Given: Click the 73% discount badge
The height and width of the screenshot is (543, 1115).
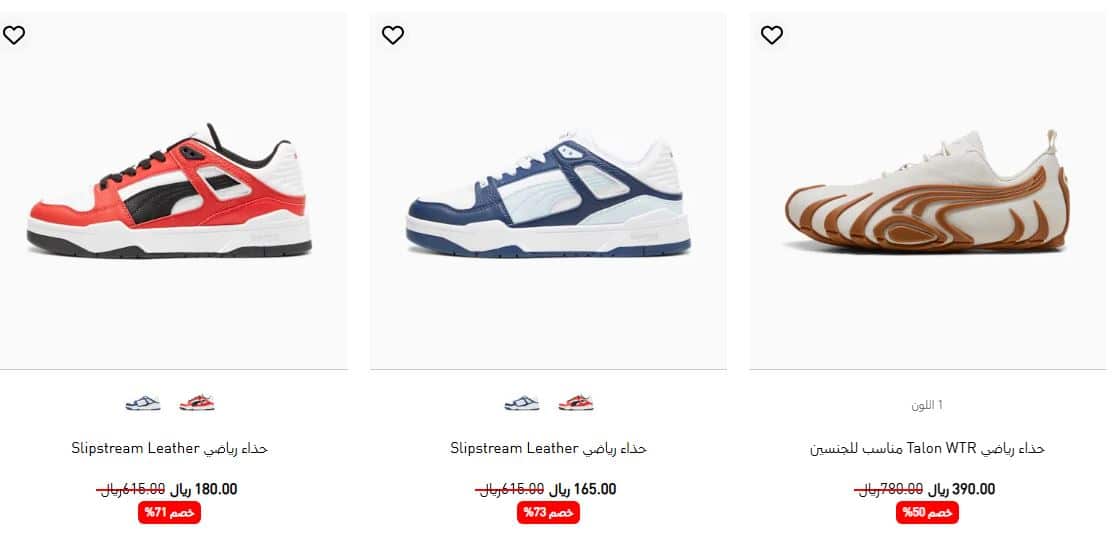Looking at the screenshot, I should click(548, 512).
